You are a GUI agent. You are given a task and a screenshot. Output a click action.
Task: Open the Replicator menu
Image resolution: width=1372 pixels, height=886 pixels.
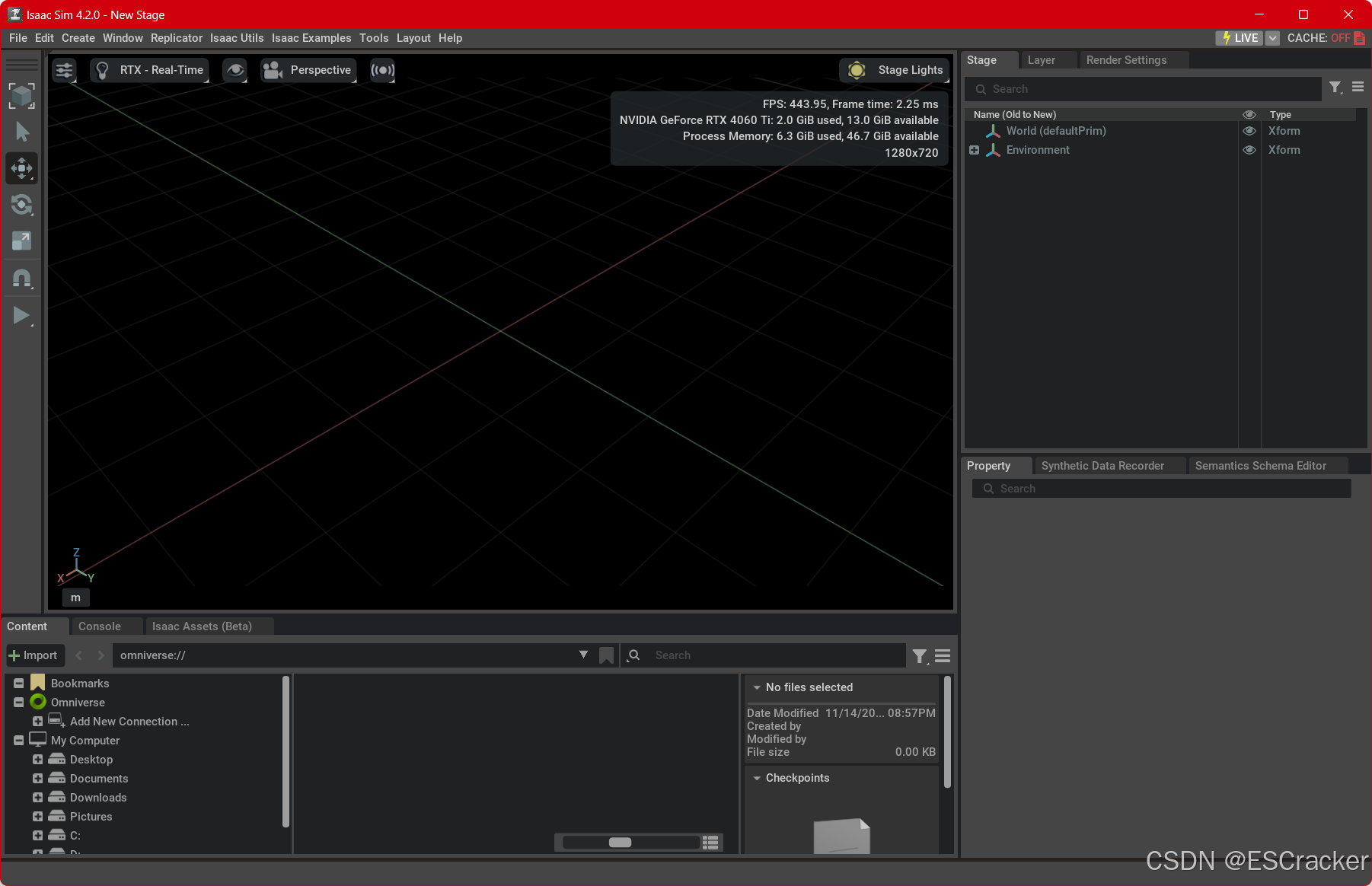point(177,38)
